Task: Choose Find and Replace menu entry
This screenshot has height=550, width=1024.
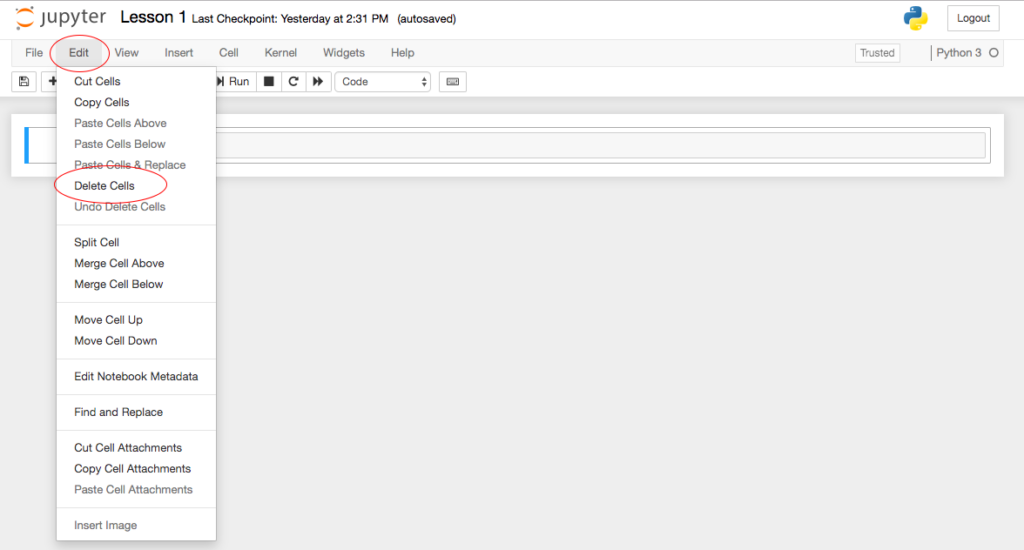Action: 118,412
